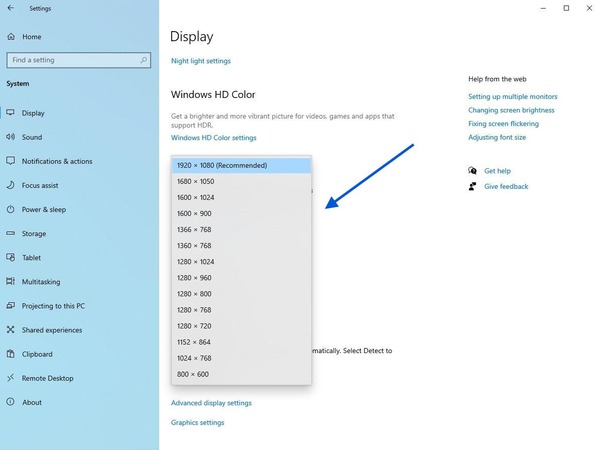Pick 1280 × 1024 in the dropdown
Screen dimensions: 599x450
(241, 262)
